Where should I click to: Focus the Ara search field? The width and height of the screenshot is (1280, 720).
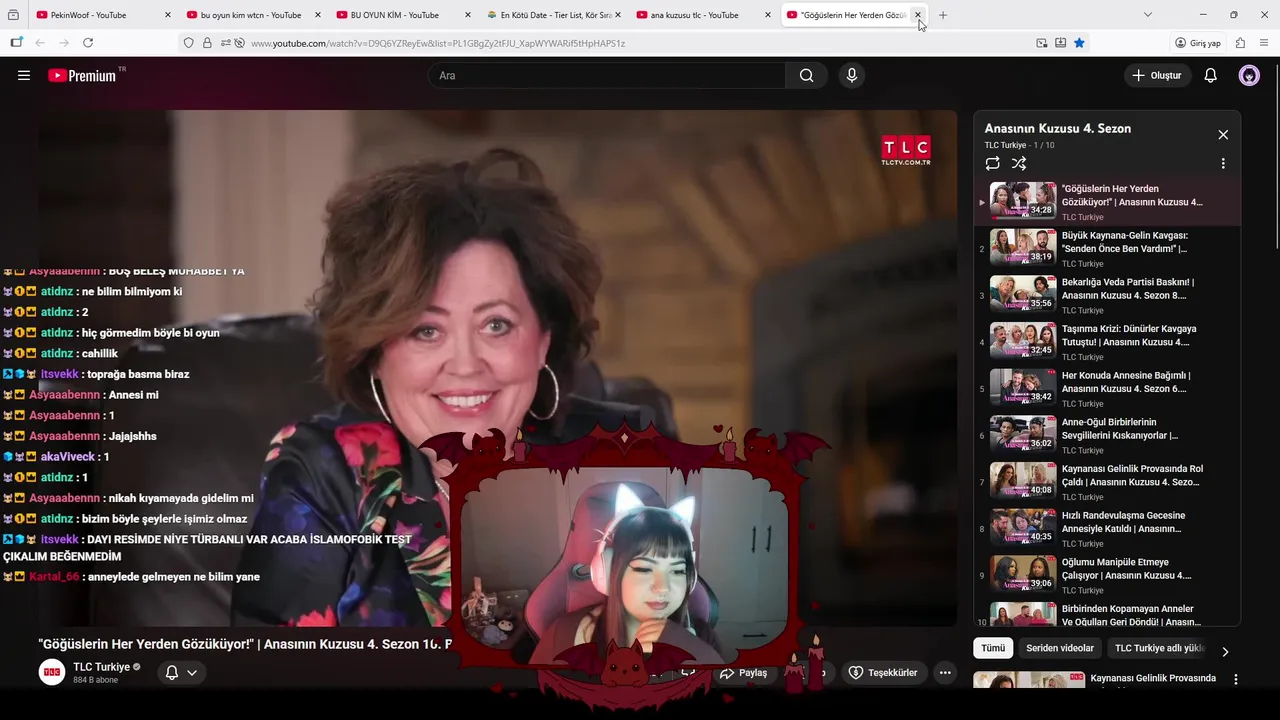coord(609,75)
